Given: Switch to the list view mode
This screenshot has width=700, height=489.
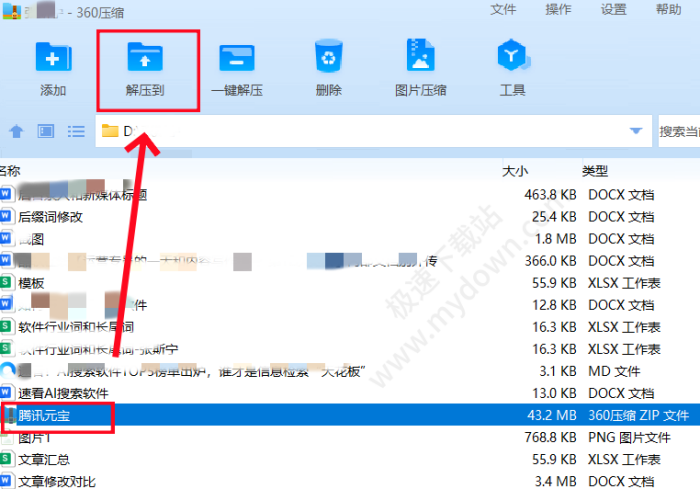Looking at the screenshot, I should click(76, 131).
